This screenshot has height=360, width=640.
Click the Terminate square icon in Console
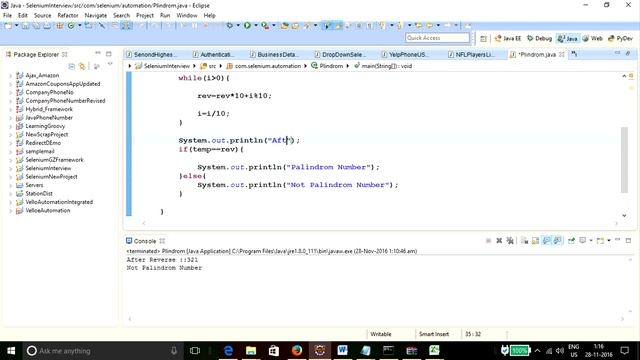click(x=488, y=241)
